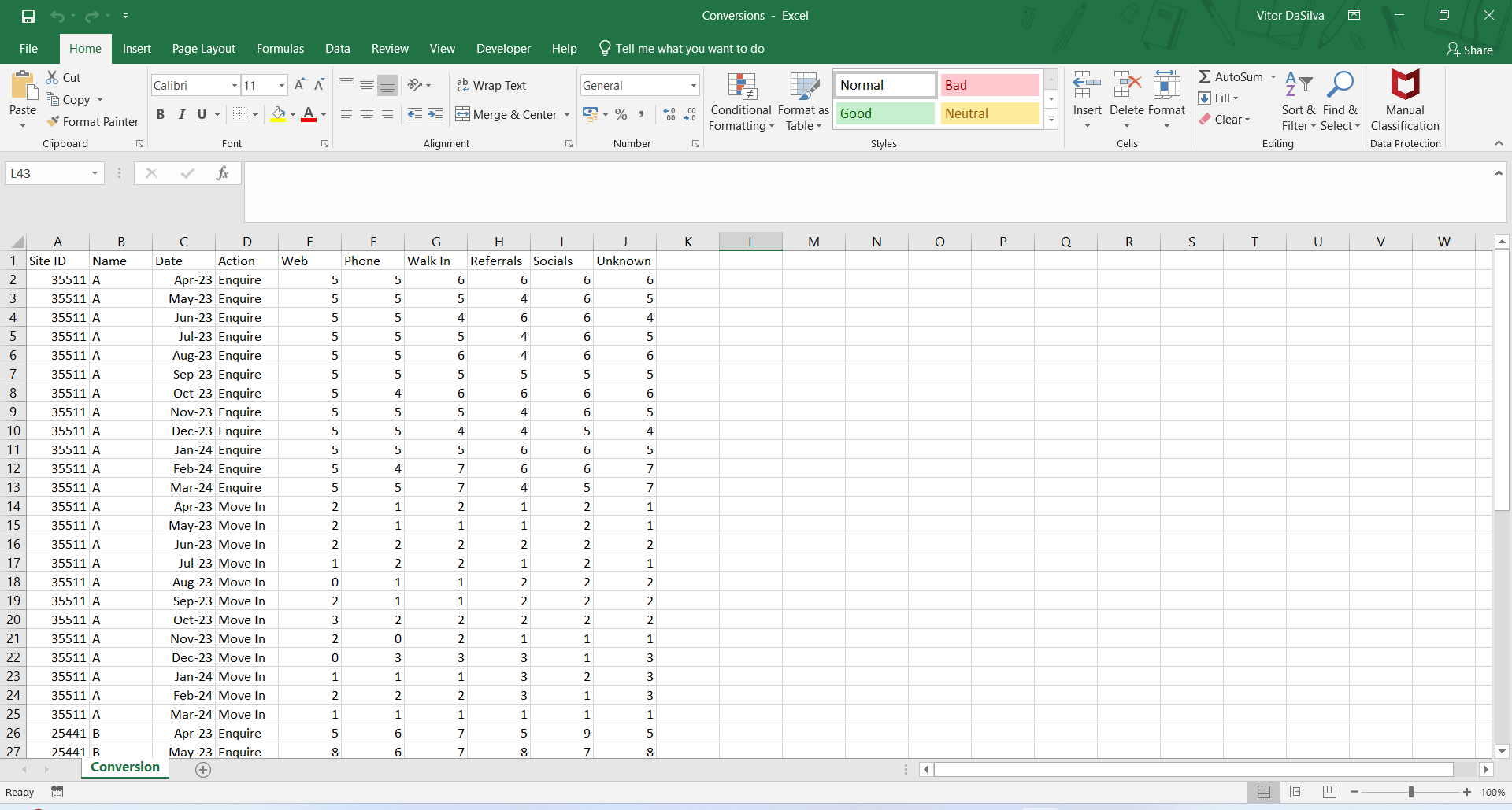
Task: Click the Cut scissors icon
Action: [53, 77]
